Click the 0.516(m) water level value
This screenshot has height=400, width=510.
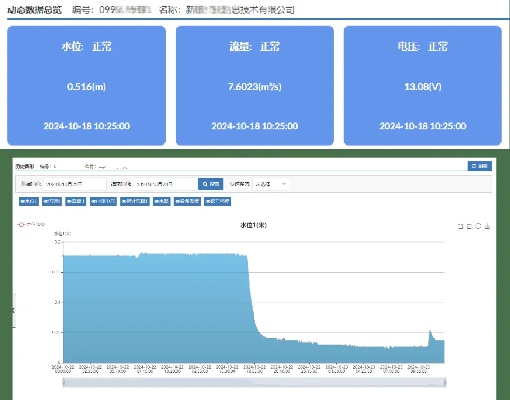(x=86, y=87)
